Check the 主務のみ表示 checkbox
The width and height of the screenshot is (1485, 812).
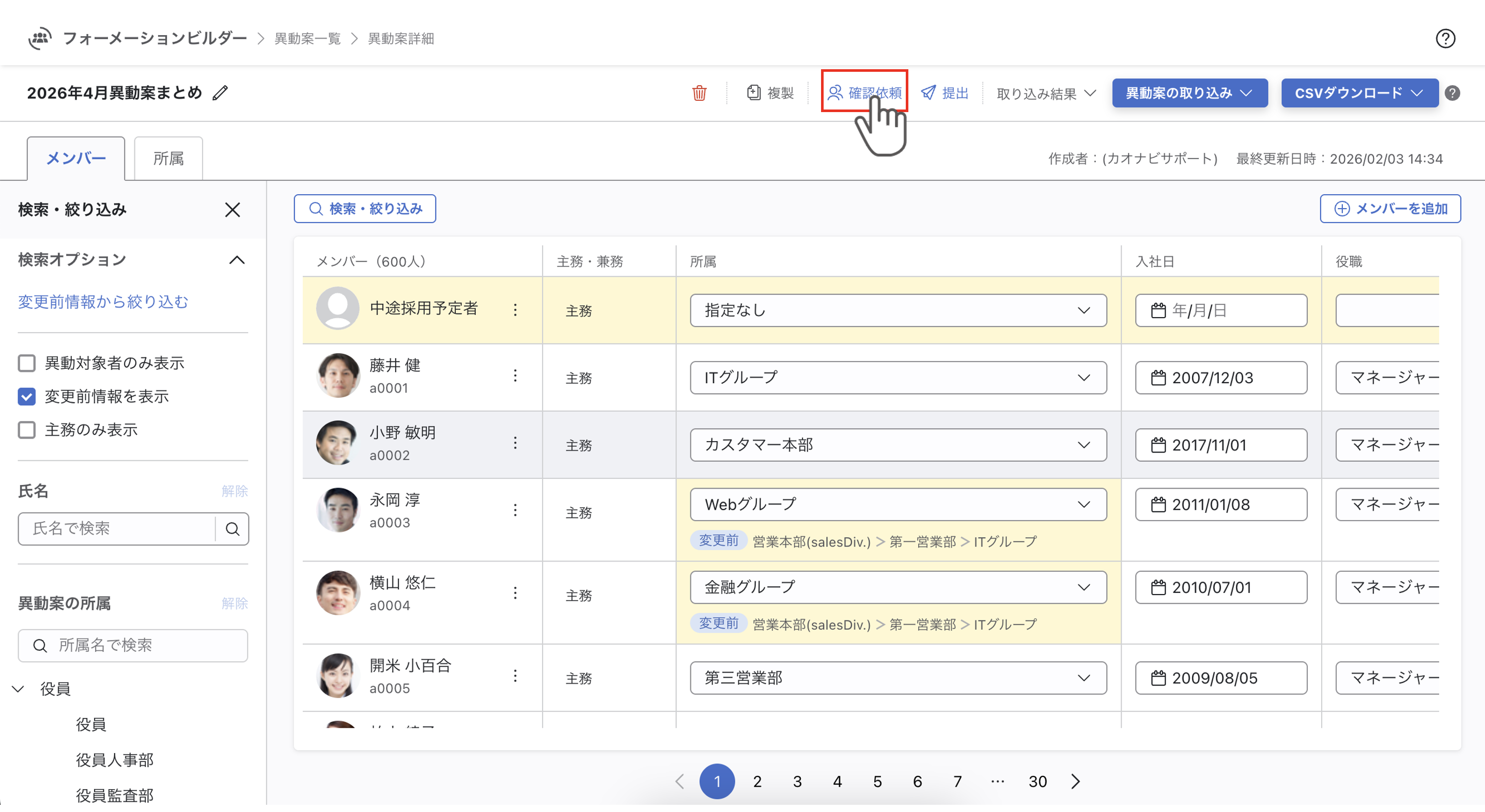click(26, 430)
